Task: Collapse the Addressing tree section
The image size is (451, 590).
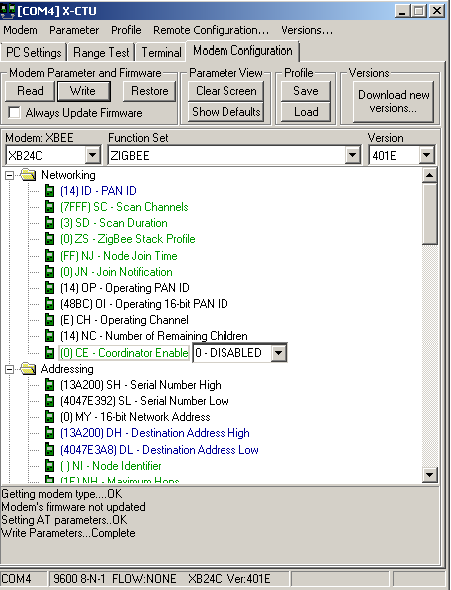Action: point(9,370)
